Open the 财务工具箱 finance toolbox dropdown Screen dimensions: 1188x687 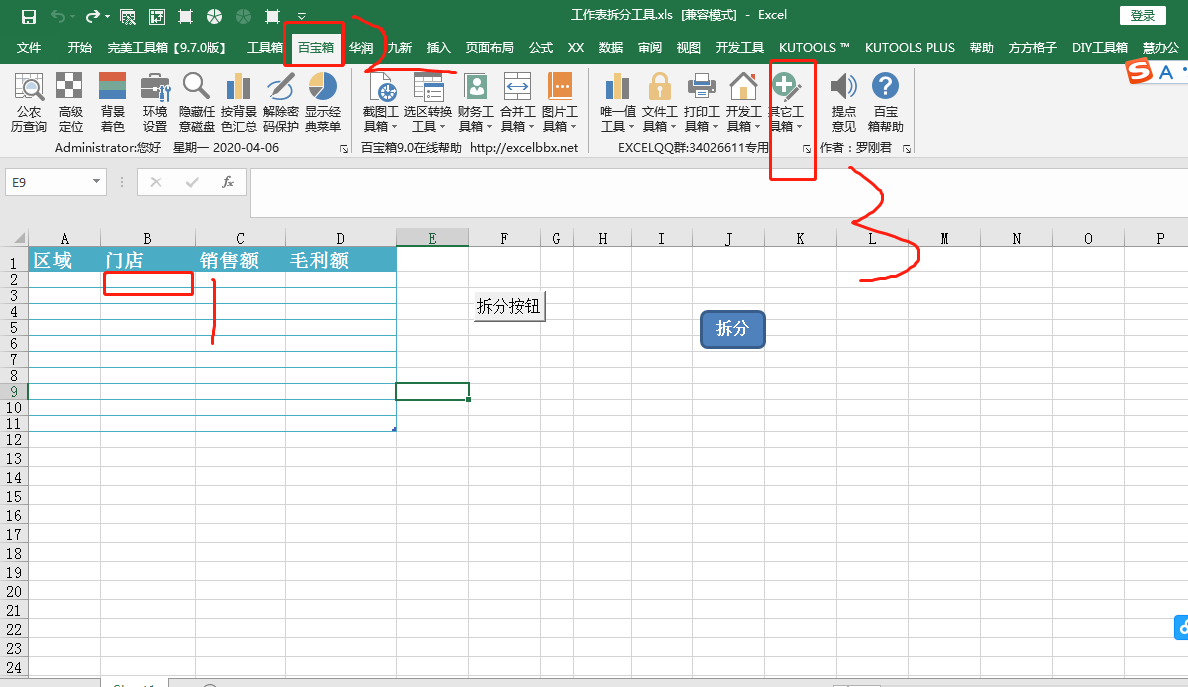475,102
